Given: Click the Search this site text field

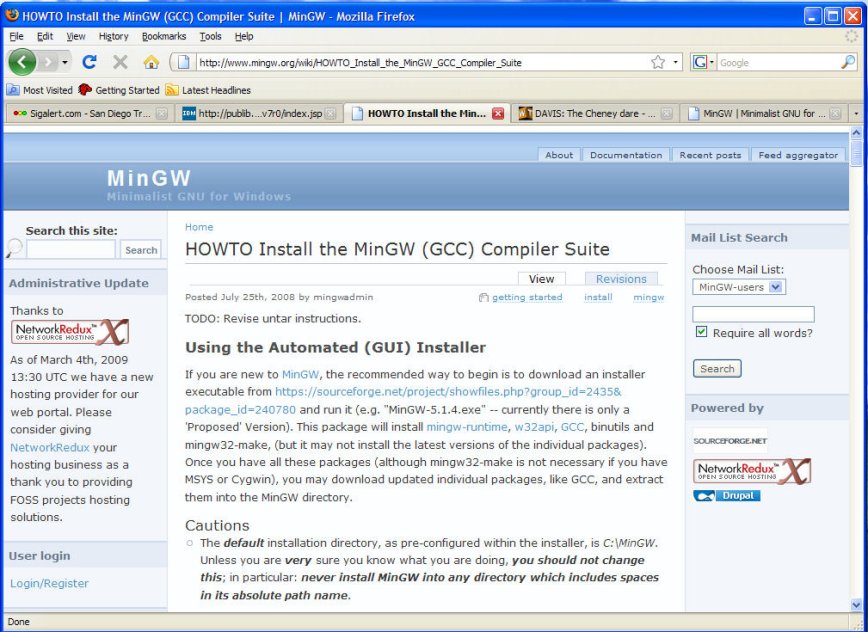Looking at the screenshot, I should [71, 250].
